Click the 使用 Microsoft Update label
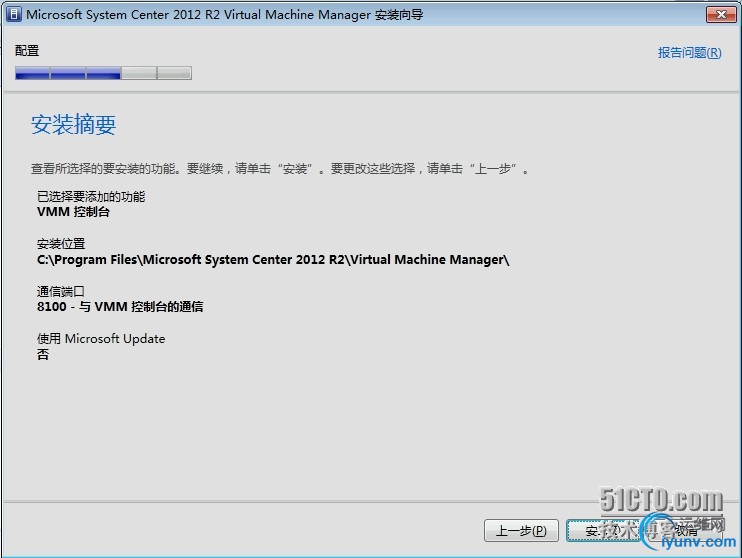The height and width of the screenshot is (558, 742). pyautogui.click(x=101, y=338)
